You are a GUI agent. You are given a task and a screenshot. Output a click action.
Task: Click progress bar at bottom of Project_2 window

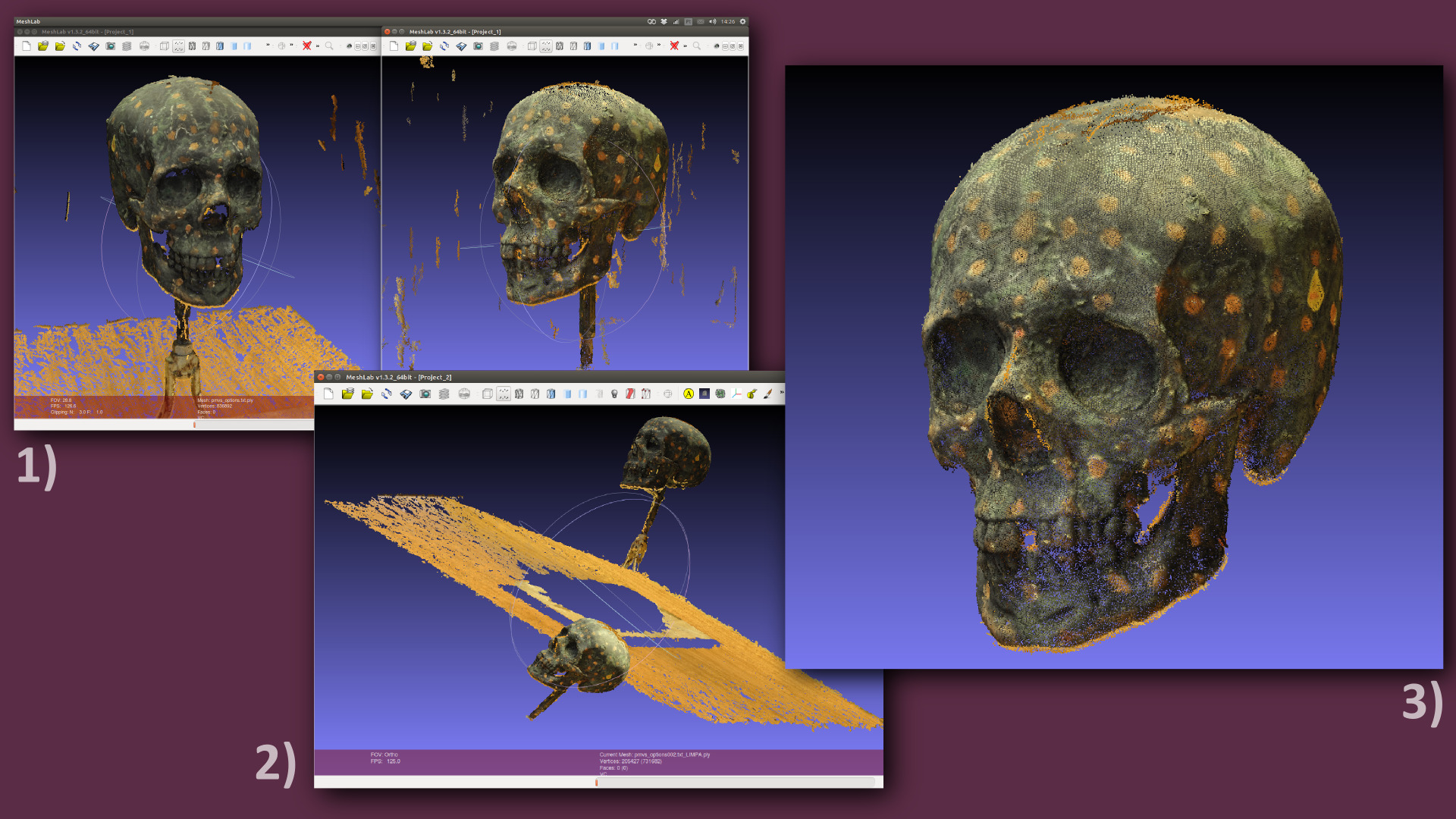[x=595, y=782]
